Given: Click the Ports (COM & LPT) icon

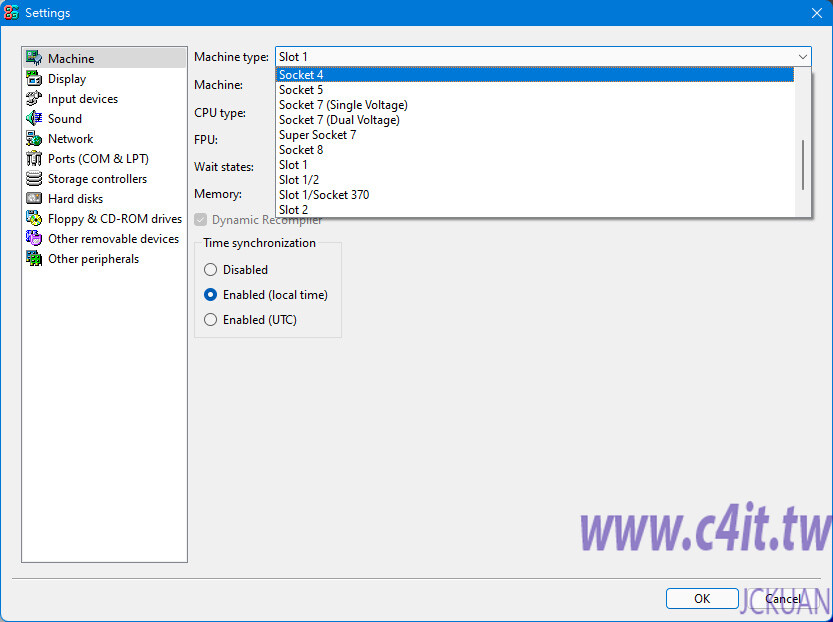Looking at the screenshot, I should click(x=34, y=159).
